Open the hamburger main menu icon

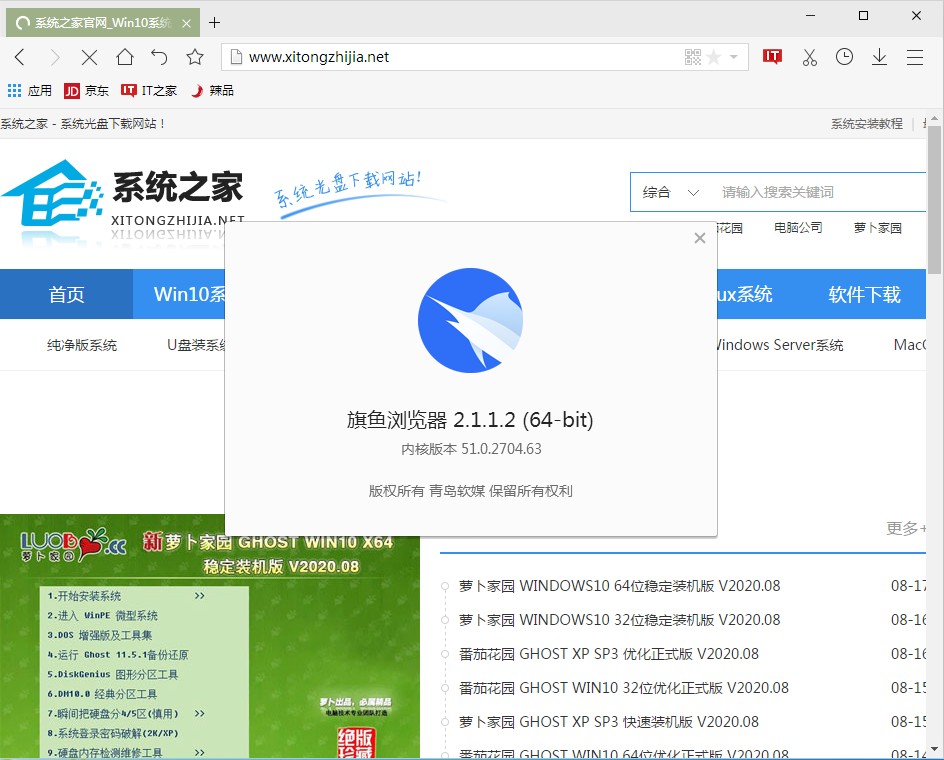[915, 57]
